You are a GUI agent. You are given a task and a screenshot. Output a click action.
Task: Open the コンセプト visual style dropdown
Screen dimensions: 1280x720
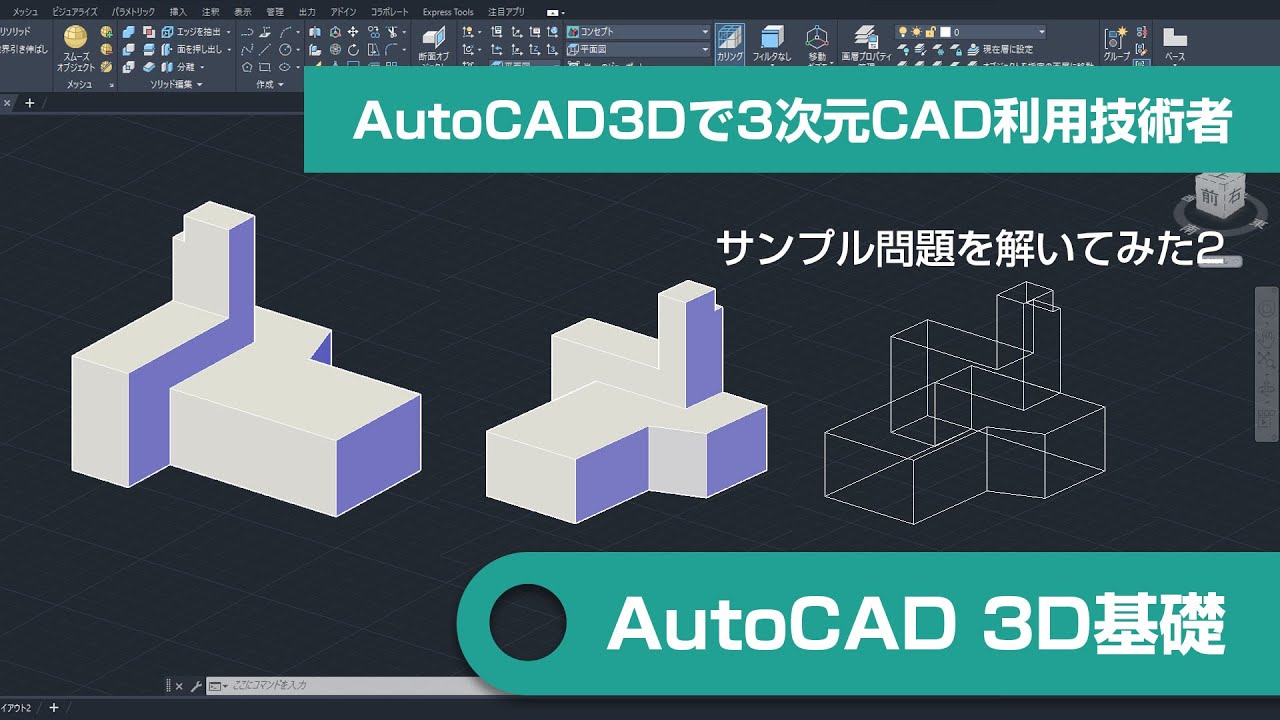638,32
